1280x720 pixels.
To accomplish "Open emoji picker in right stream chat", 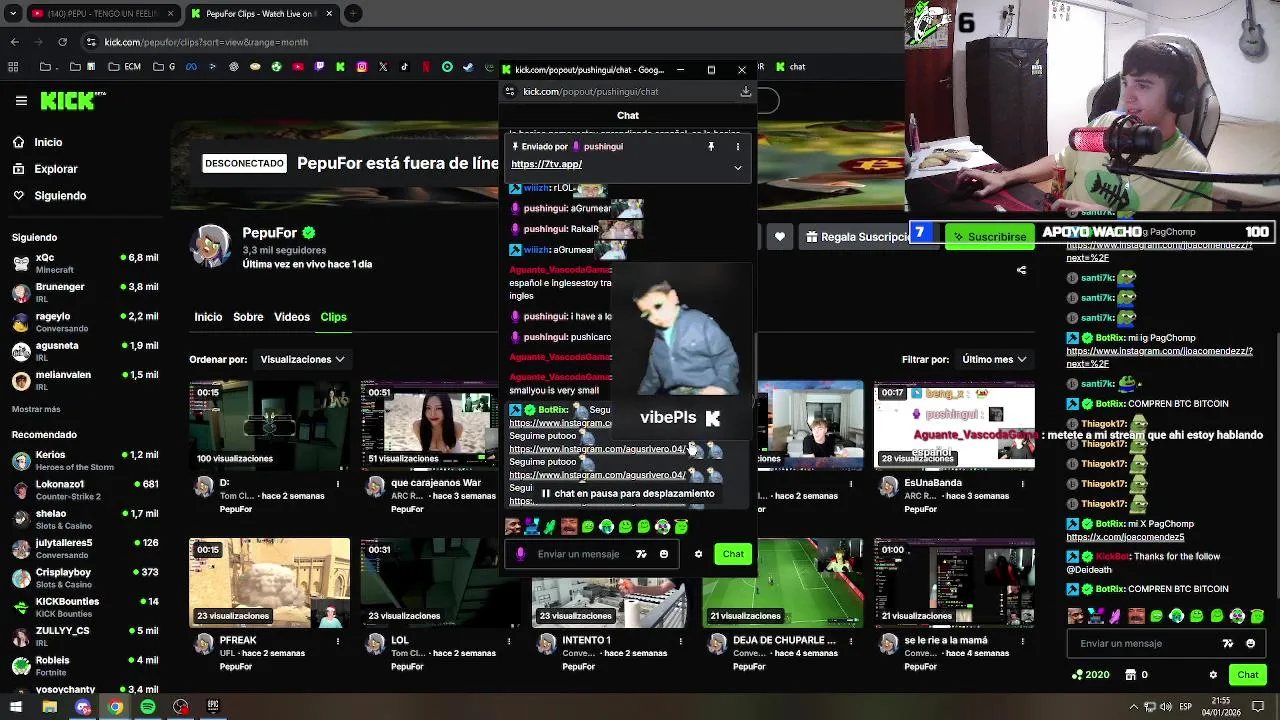I will pyautogui.click(x=1250, y=643).
